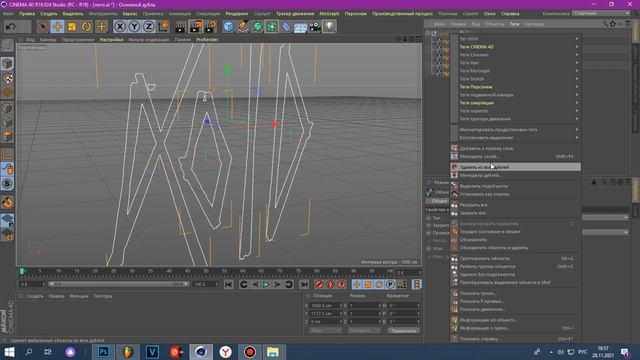Toggle Parameter 'P' keyframe button
This screenshot has height=360, width=640.
point(390,284)
